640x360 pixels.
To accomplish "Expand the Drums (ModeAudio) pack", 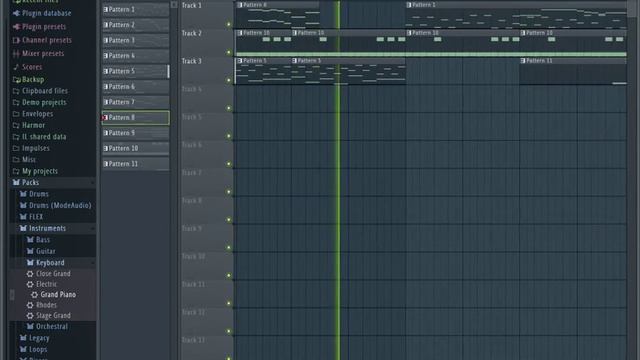I will point(60,205).
